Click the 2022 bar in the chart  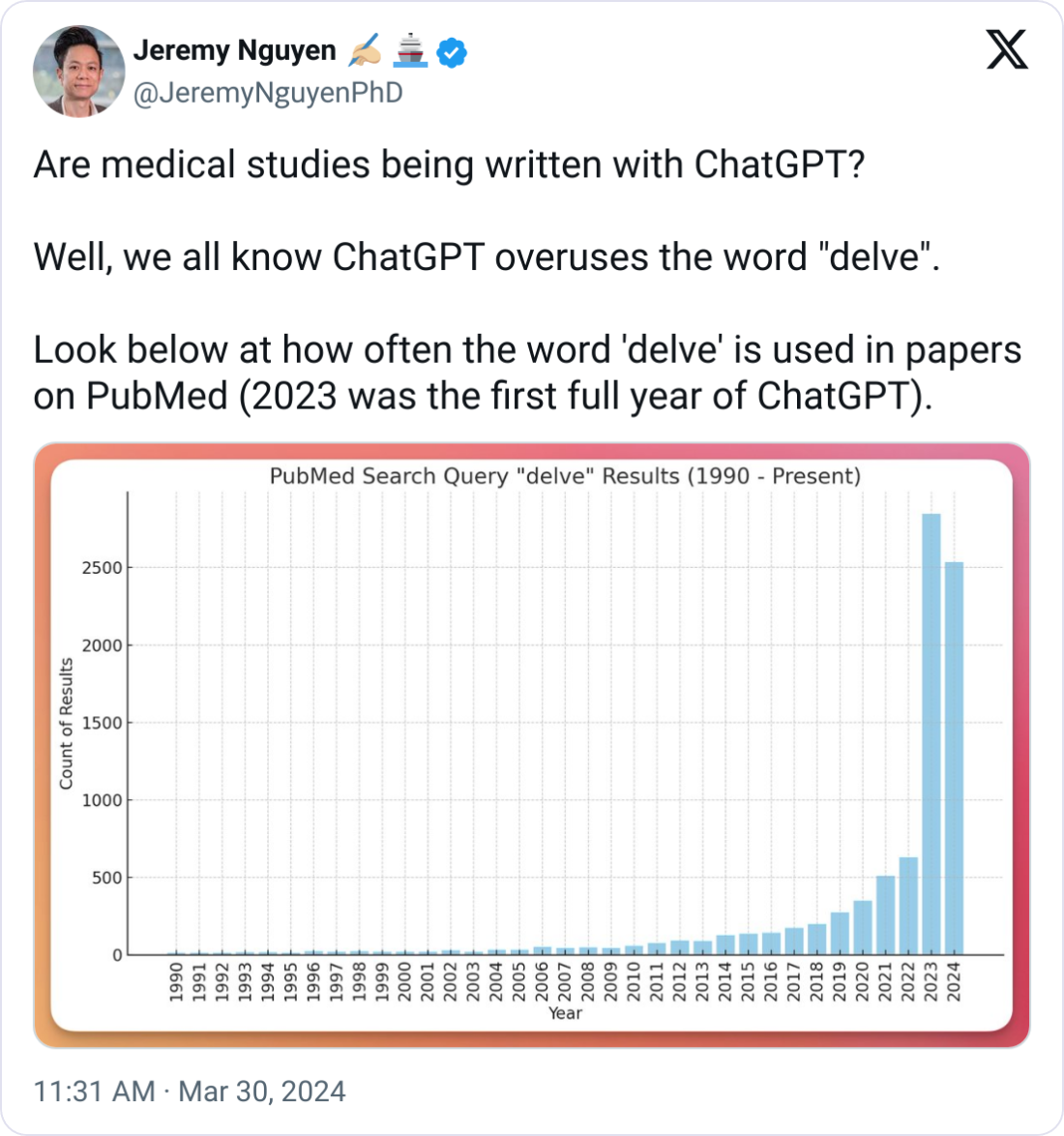tap(908, 906)
